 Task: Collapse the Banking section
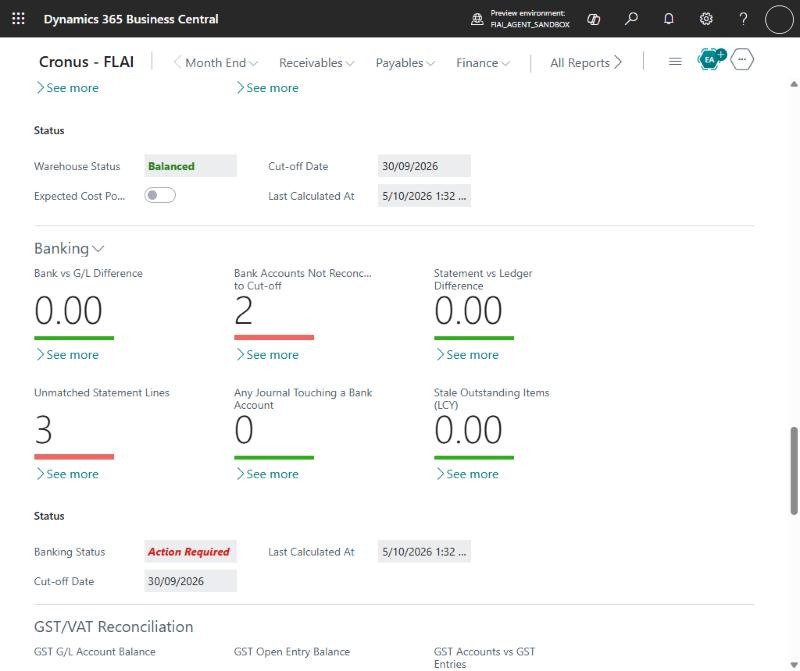click(69, 248)
